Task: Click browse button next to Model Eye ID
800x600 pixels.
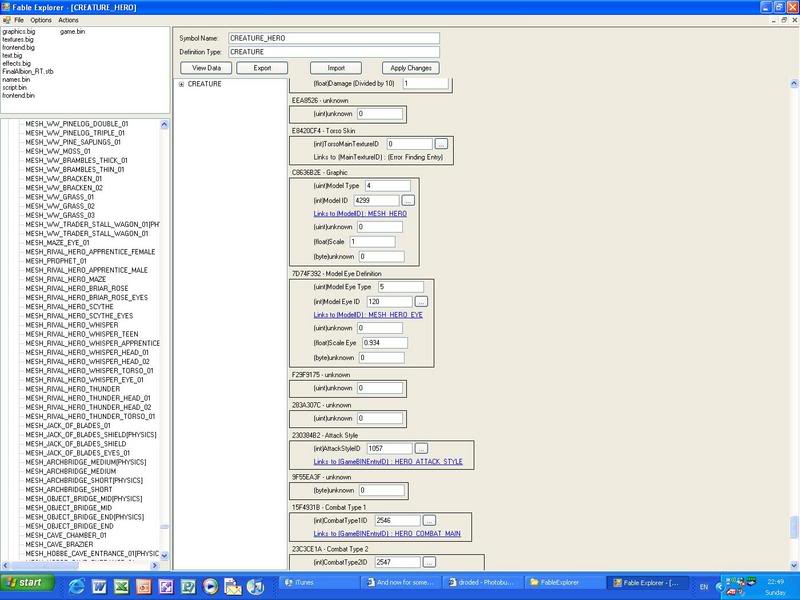Action: (421, 301)
